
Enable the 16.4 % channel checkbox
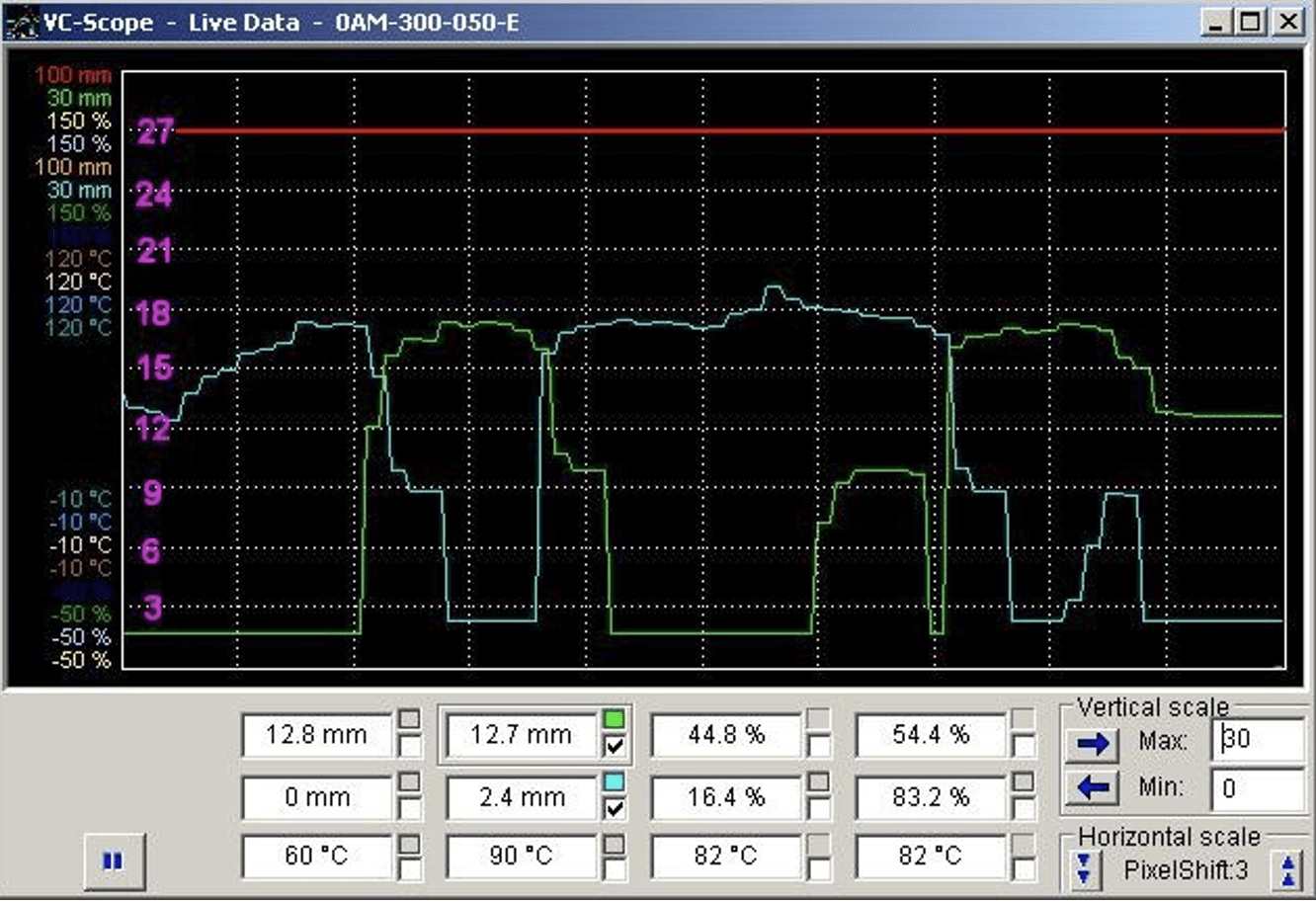tap(818, 808)
